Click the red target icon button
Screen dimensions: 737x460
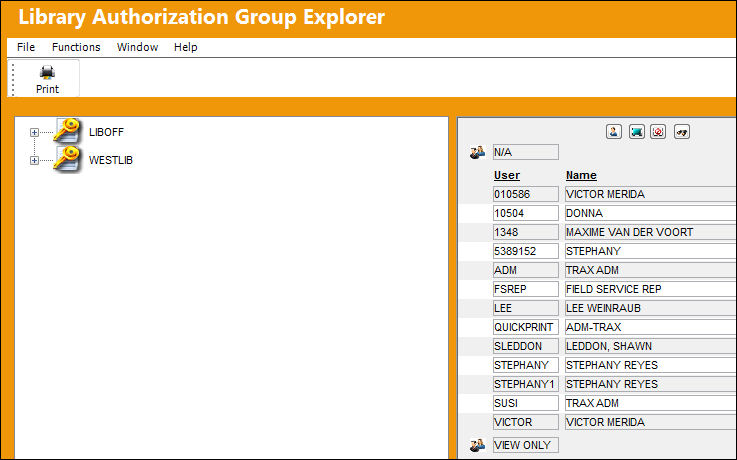tap(658, 132)
